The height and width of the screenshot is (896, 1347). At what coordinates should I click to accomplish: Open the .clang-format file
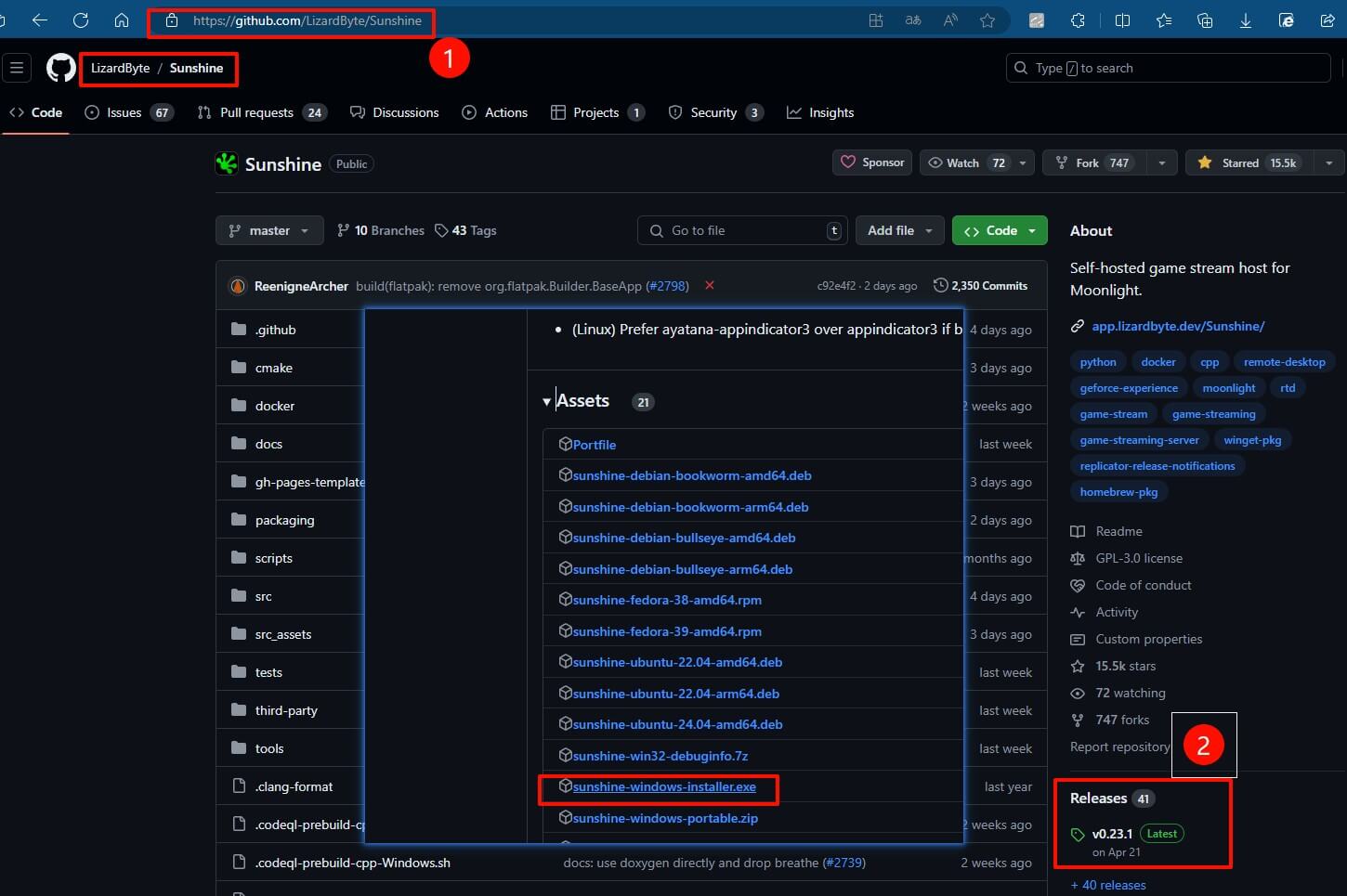coord(294,786)
